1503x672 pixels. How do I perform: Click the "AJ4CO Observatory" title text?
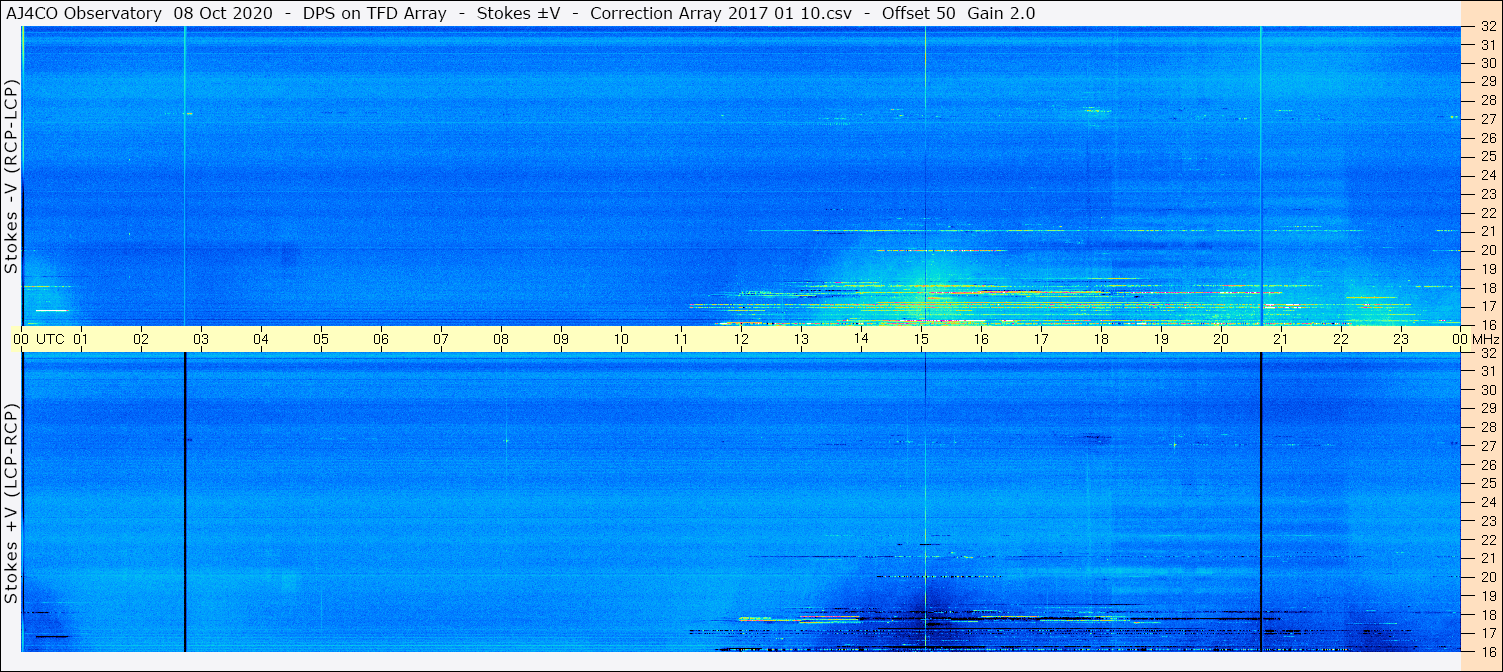point(83,13)
